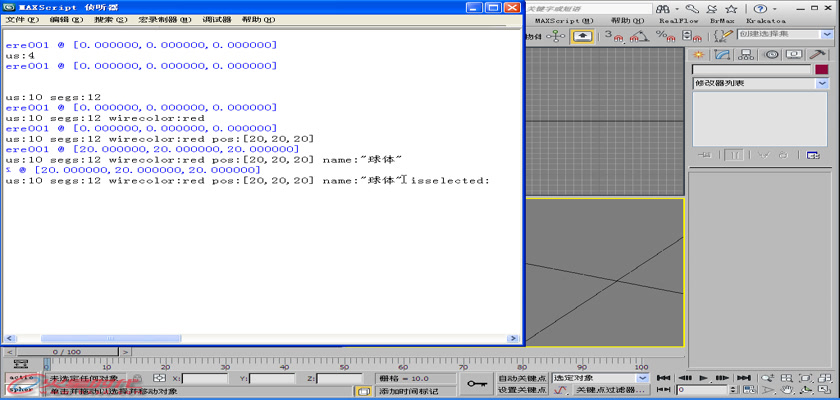The image size is (840, 400).
Task: Click the satellite communication center icon
Action: [711, 9]
